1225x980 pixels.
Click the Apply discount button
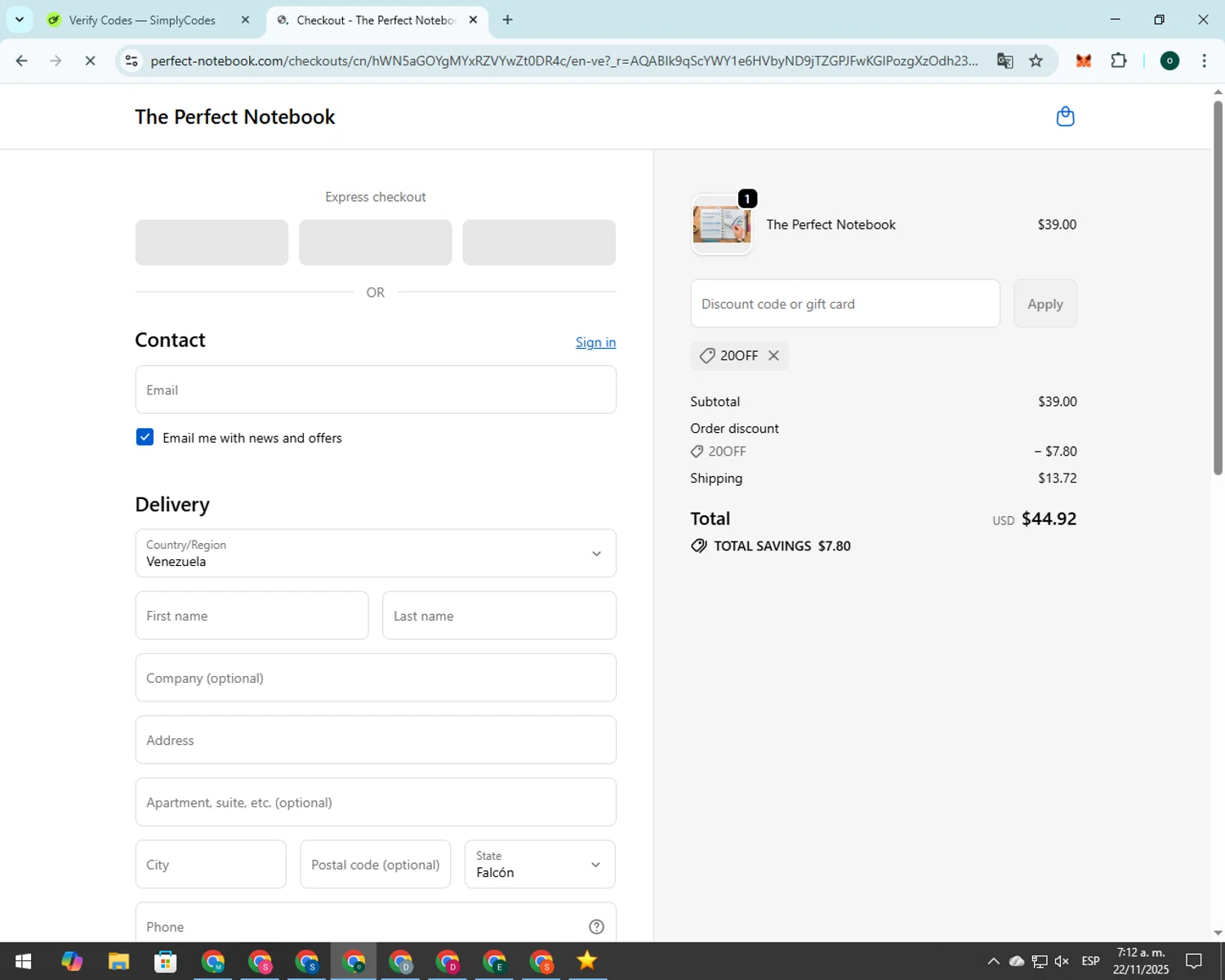coord(1045,304)
